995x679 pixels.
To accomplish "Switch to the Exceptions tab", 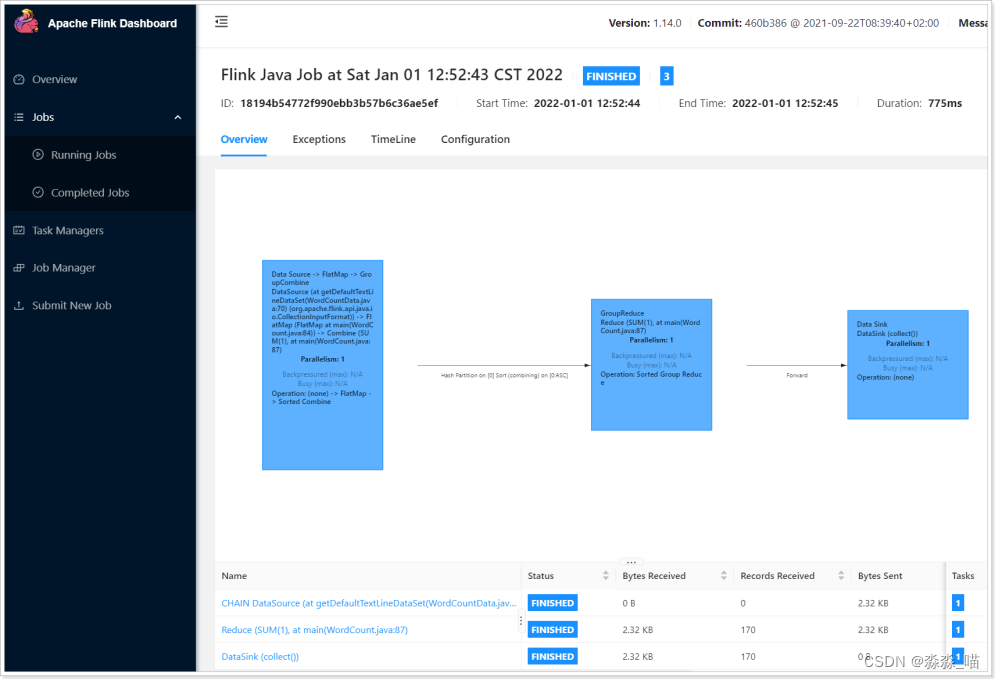I will [x=319, y=139].
